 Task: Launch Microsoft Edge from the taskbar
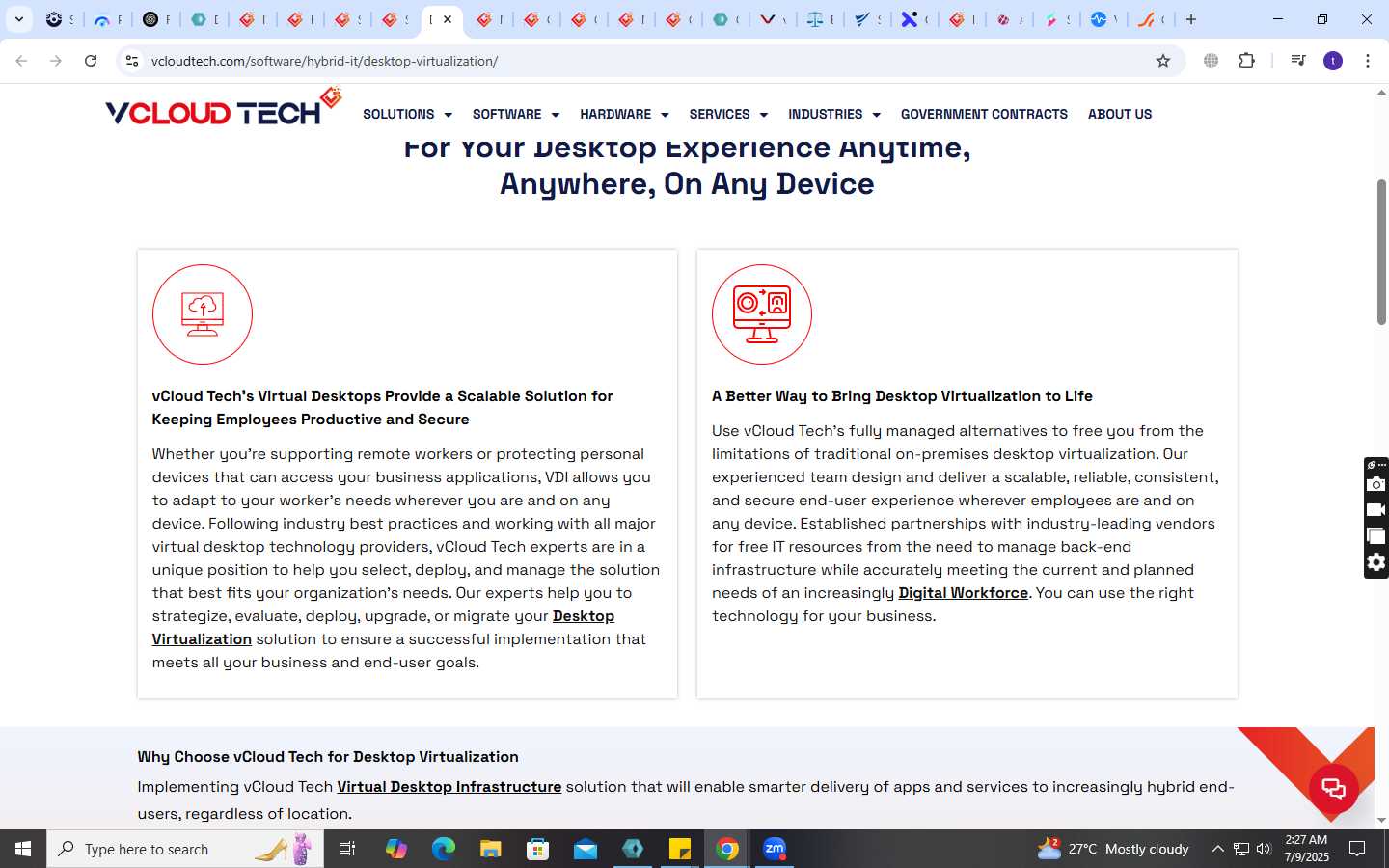443,849
